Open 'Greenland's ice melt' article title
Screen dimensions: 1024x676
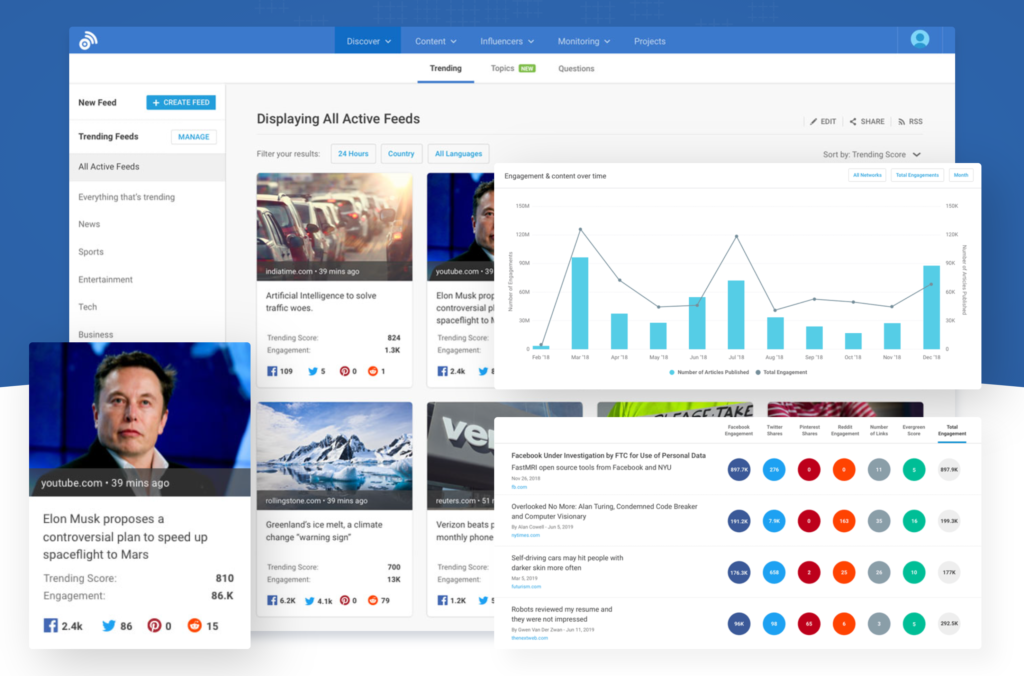tap(324, 531)
